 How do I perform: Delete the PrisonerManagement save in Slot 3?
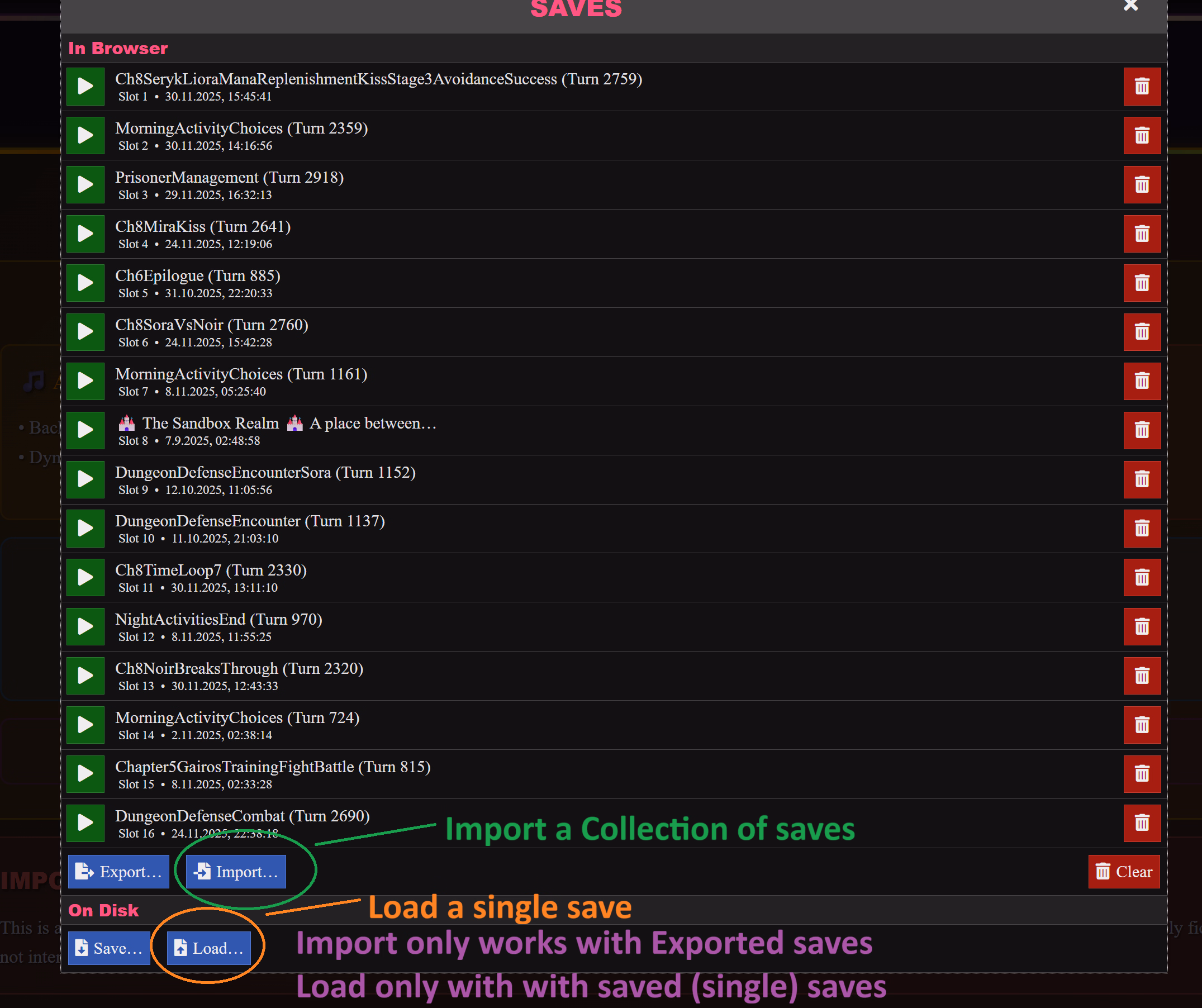(x=1141, y=185)
